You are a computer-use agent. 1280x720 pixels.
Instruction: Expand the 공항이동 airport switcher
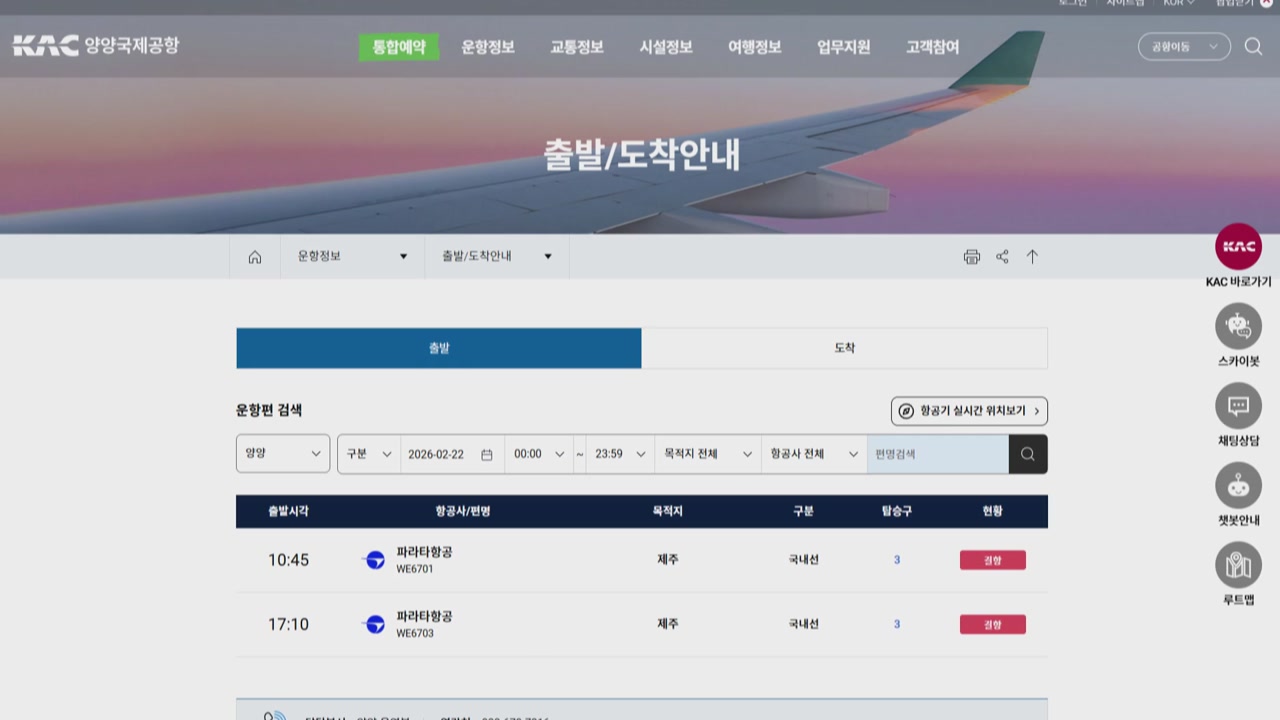tap(1184, 46)
